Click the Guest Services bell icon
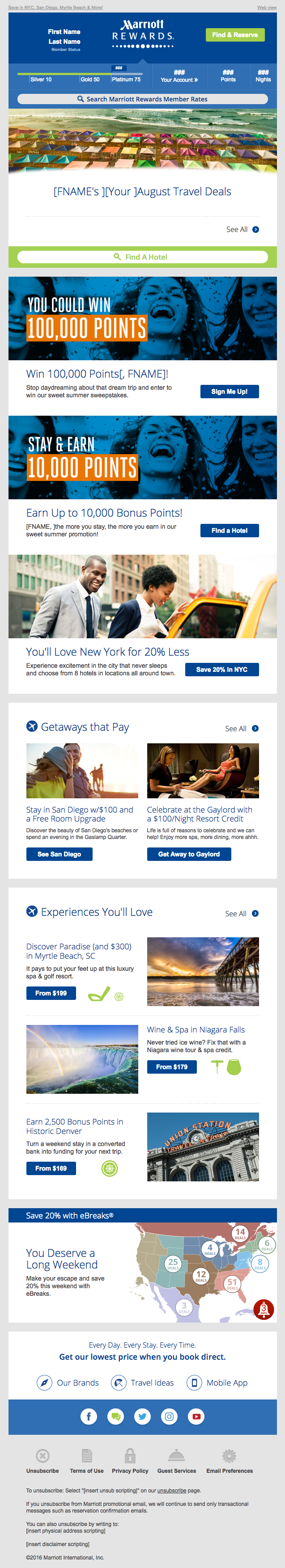The height and width of the screenshot is (1568, 285). coord(176,1455)
